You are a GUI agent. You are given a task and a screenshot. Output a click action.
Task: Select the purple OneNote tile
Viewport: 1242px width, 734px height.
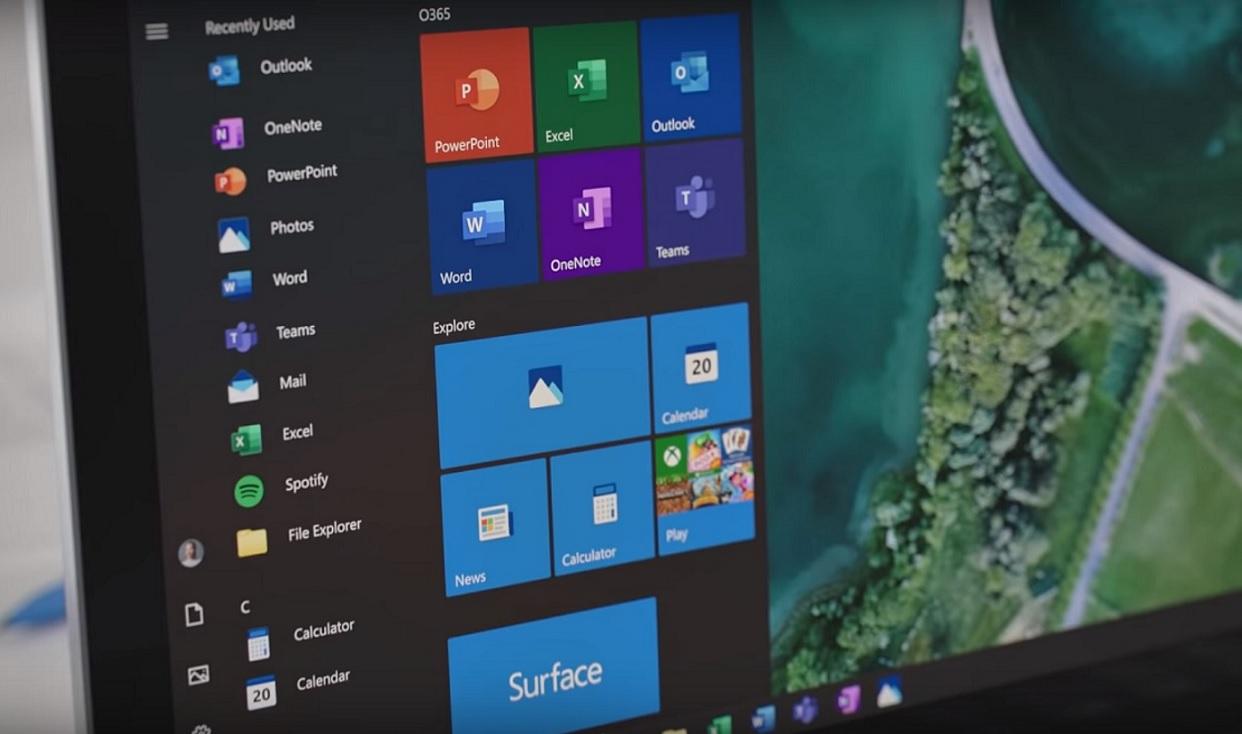(592, 215)
